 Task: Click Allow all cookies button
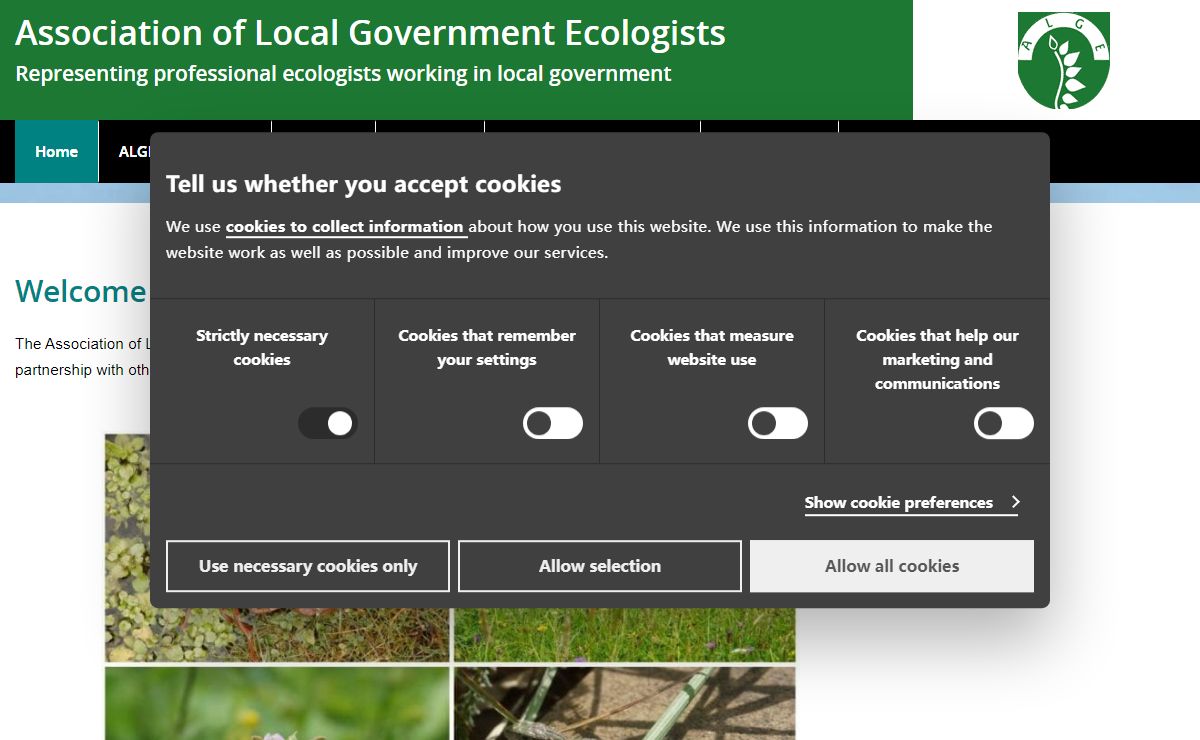[x=892, y=566]
